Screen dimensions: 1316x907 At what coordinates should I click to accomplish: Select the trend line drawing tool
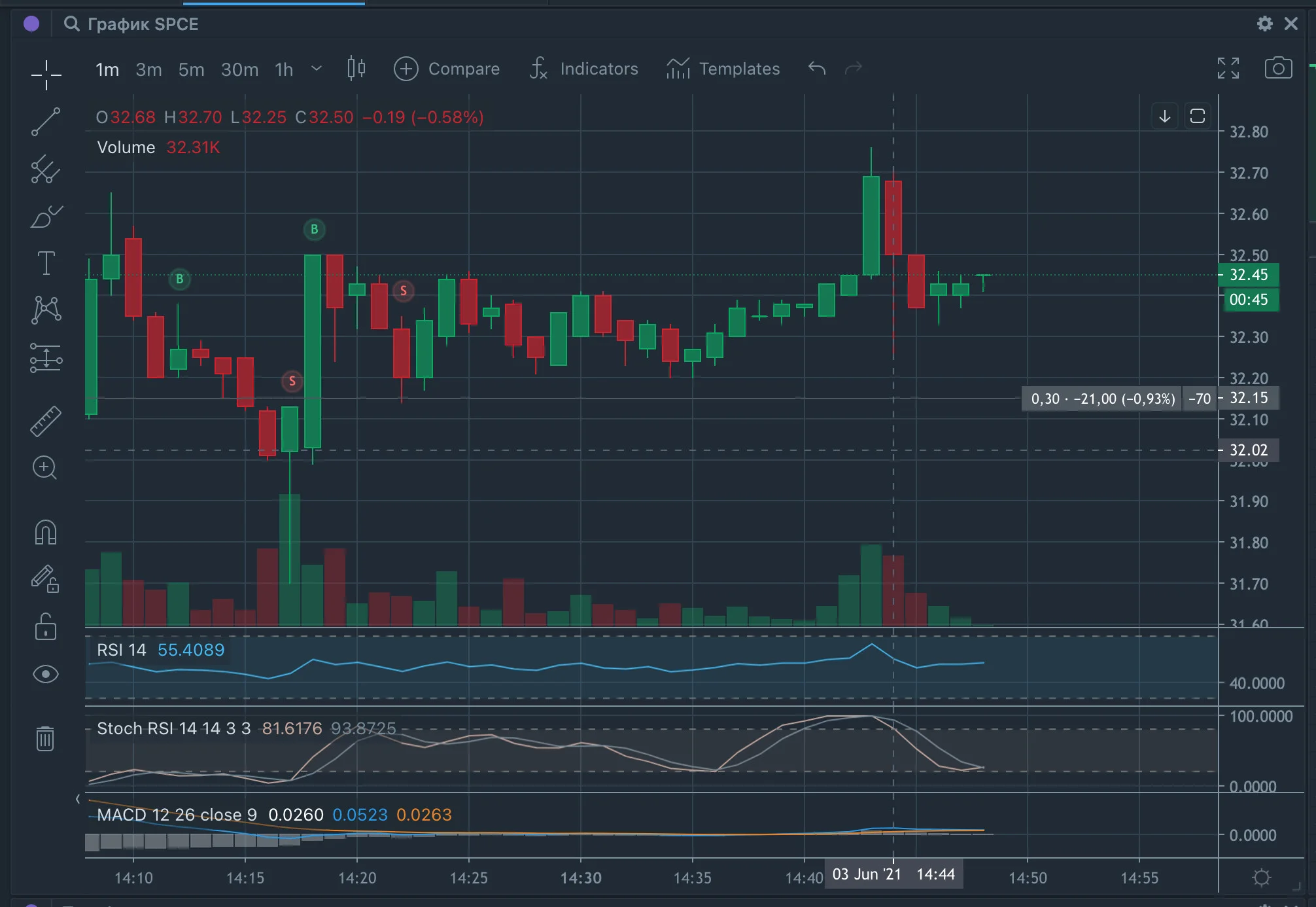(x=46, y=122)
